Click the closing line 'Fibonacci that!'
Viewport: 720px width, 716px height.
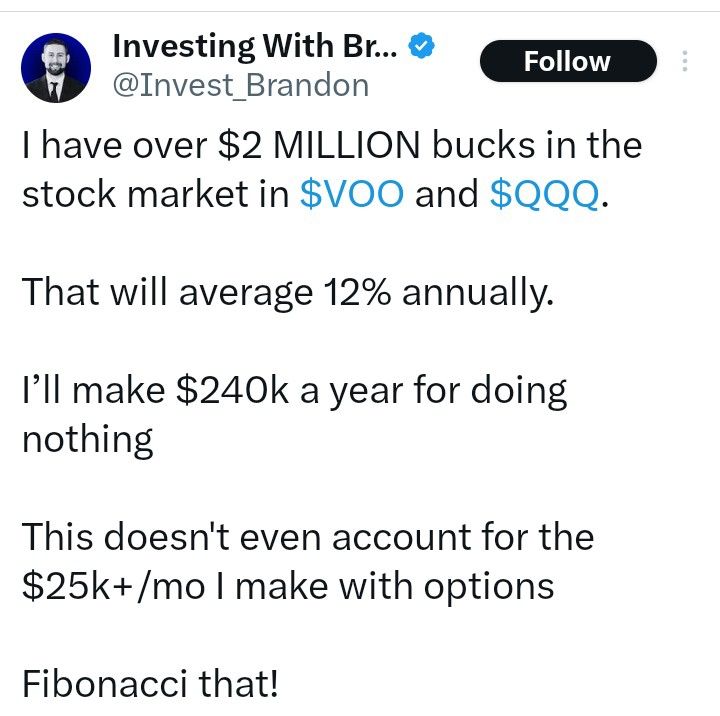click(x=150, y=684)
